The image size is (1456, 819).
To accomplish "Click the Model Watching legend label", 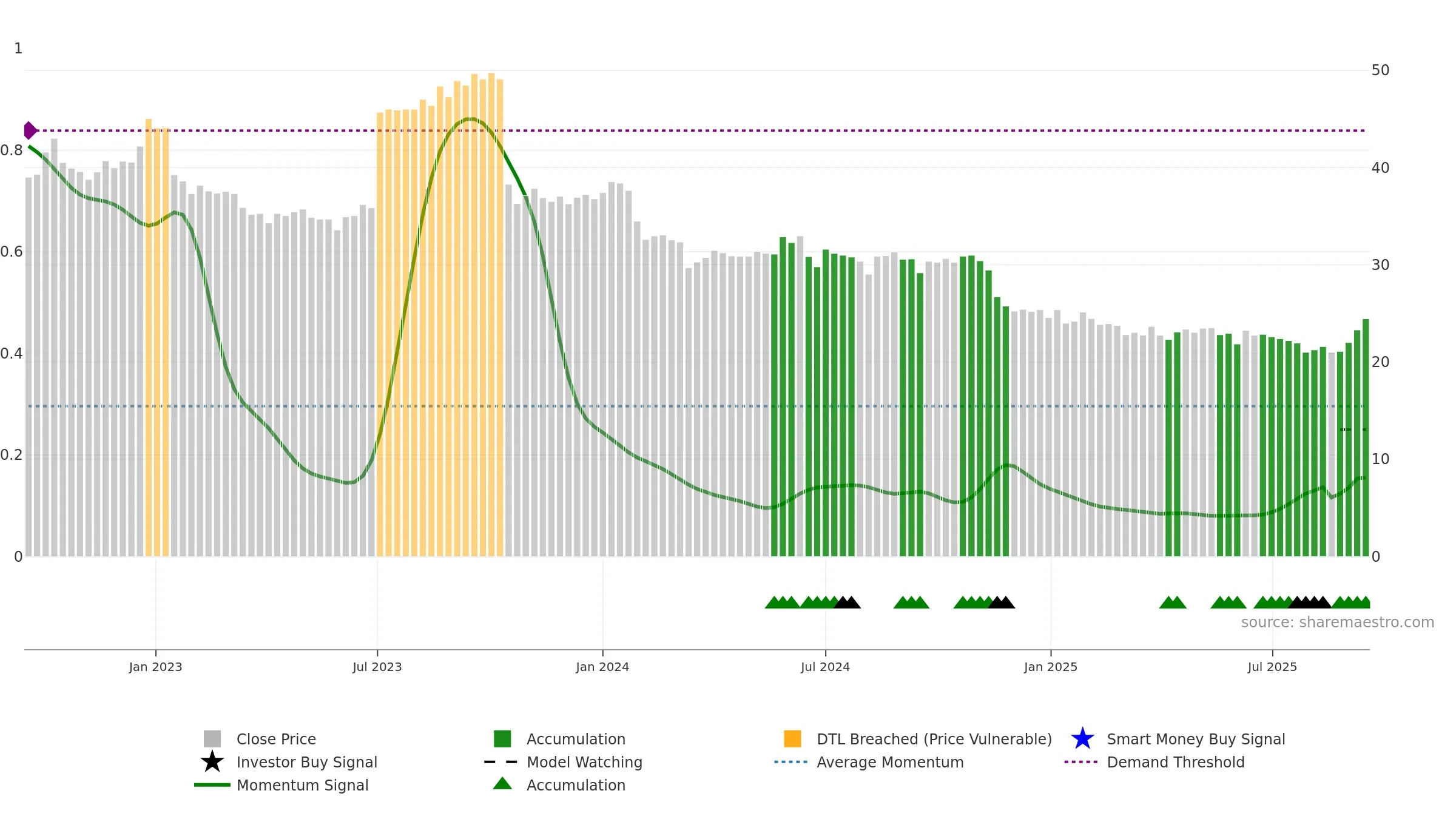I will pyautogui.click(x=584, y=762).
